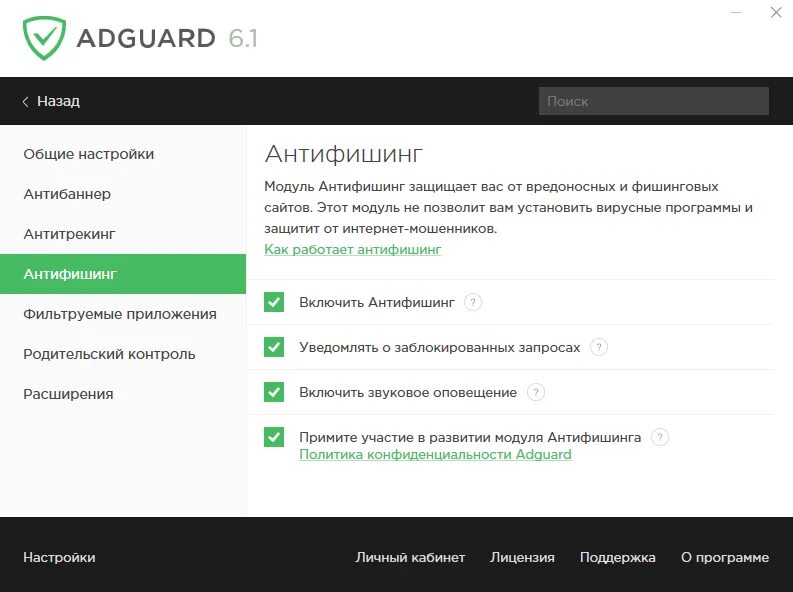Open help tooltip for Примите участие в развитии
This screenshot has height=592, width=793.
pos(659,437)
